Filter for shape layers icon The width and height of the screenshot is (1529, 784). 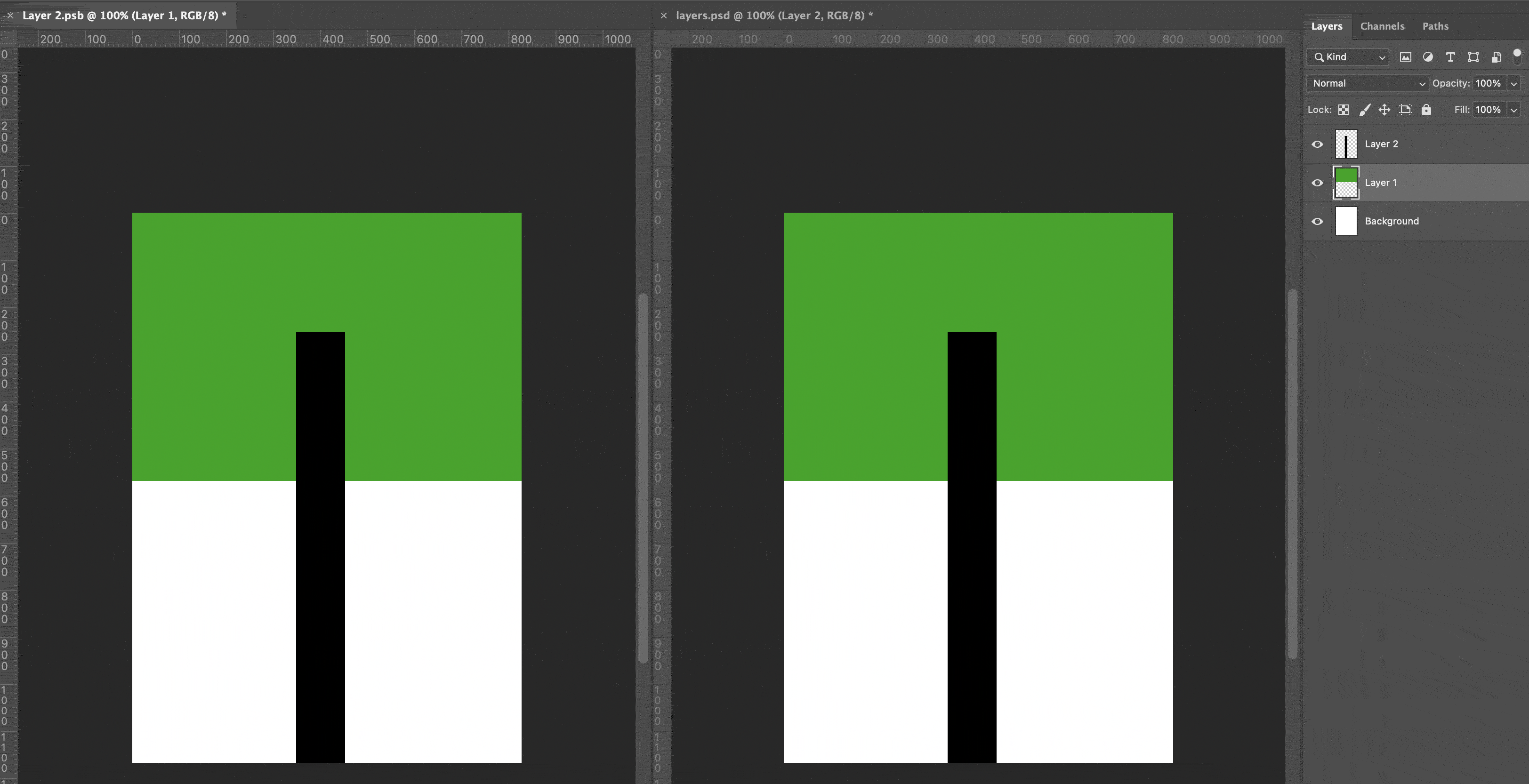click(1473, 57)
